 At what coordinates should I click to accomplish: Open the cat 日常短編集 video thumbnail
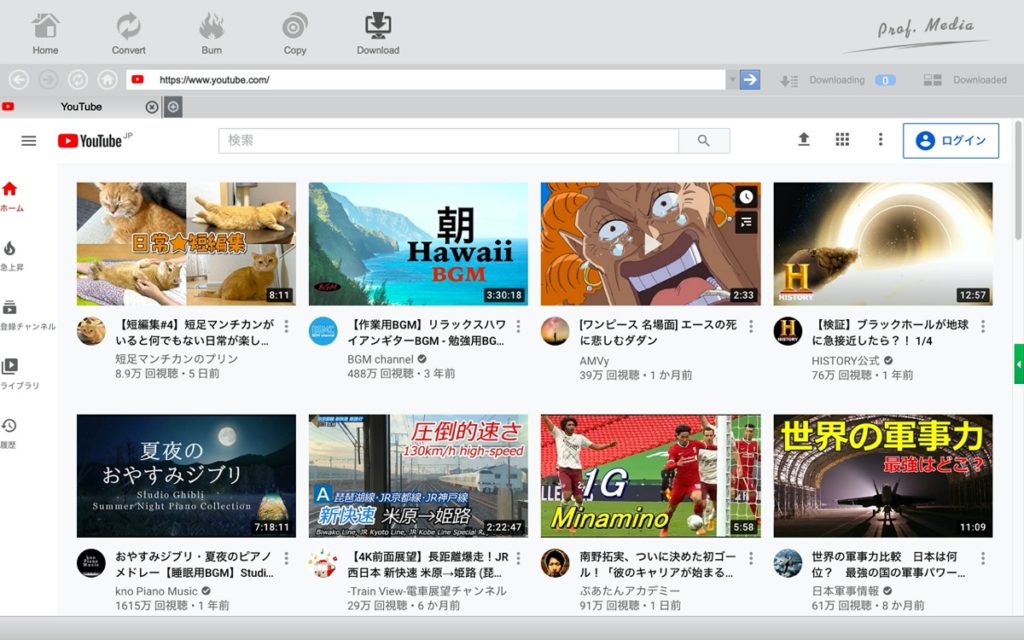pos(186,244)
